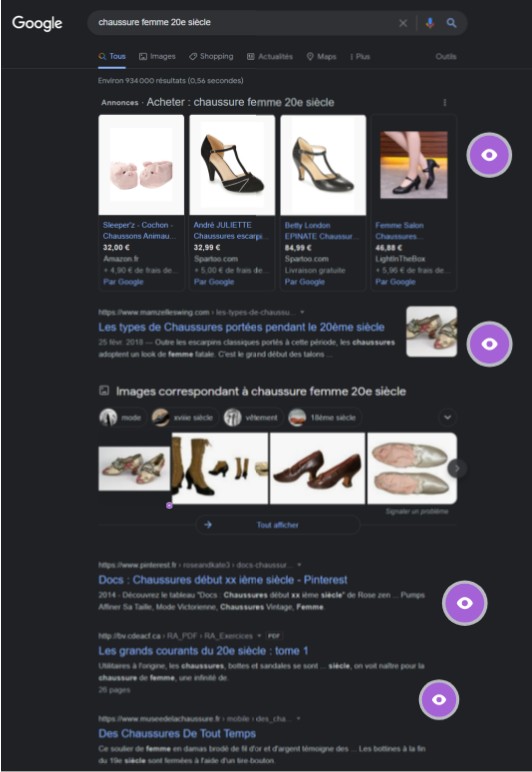
Task: Click the Google logo
Action: (x=37, y=23)
